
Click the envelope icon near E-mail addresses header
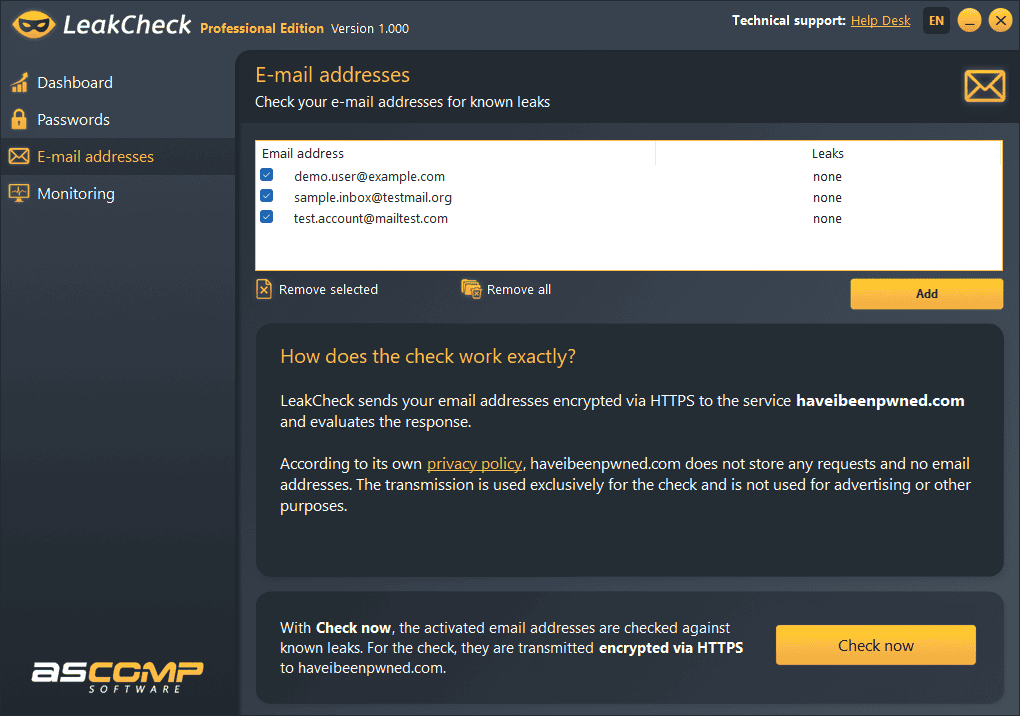[x=984, y=86]
